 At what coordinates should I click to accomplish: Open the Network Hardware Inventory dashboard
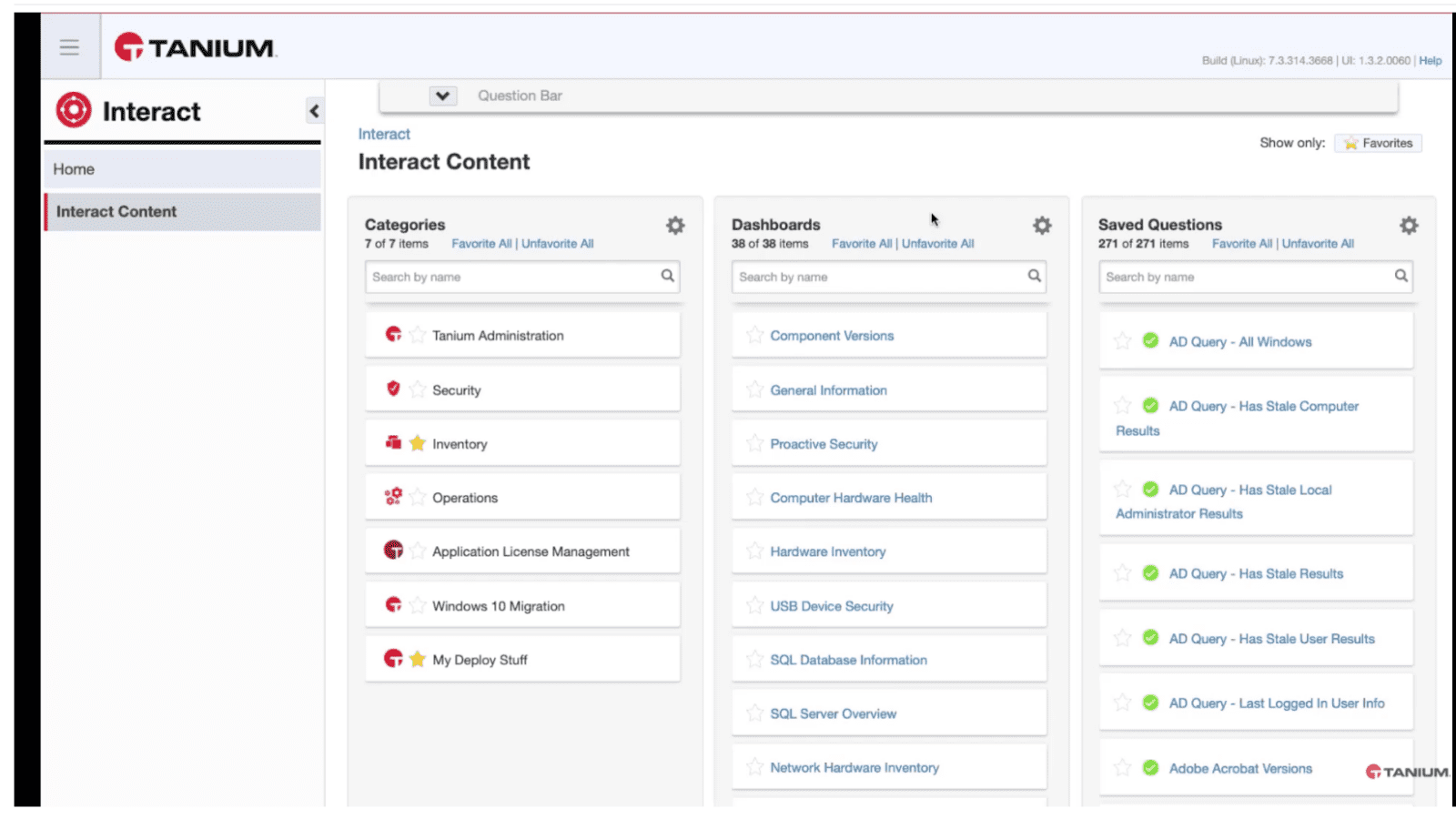click(854, 768)
